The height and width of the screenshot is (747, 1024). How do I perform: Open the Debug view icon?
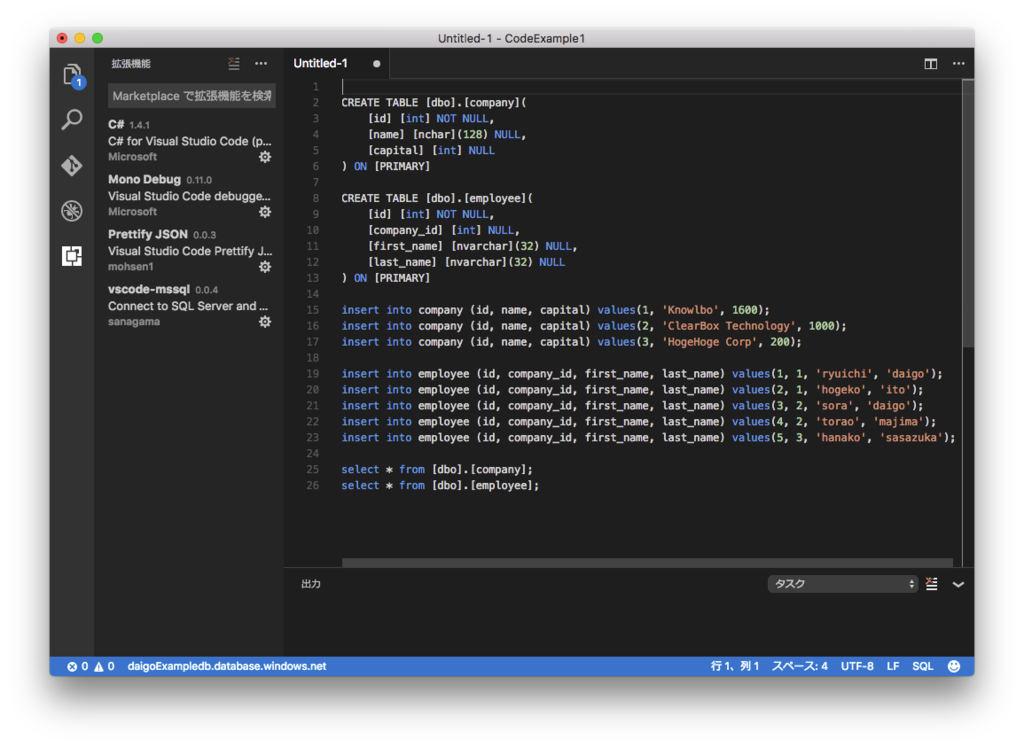(x=72, y=210)
